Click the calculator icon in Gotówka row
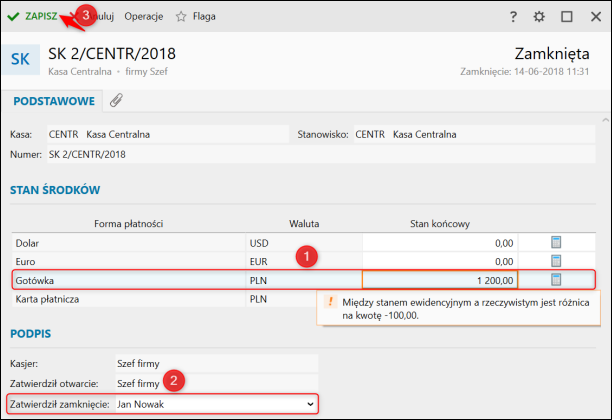 click(x=557, y=279)
